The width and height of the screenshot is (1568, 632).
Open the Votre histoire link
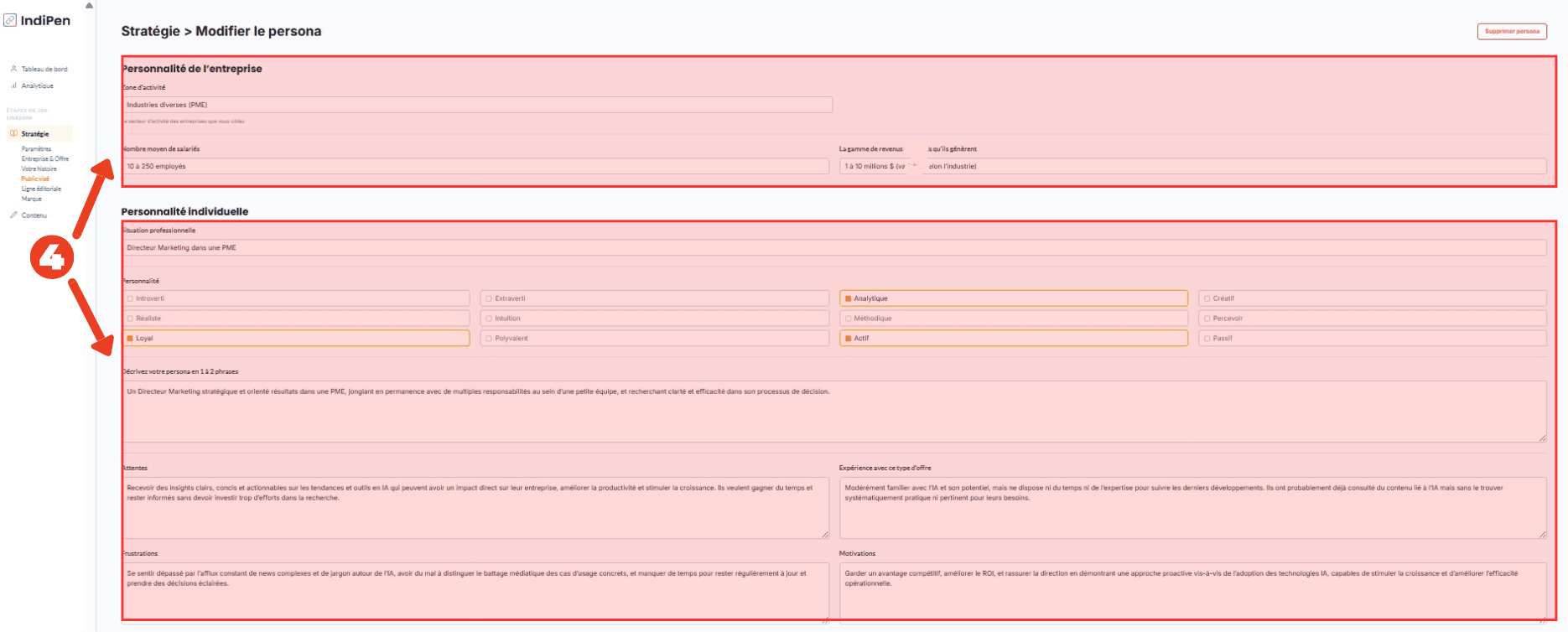[39, 169]
